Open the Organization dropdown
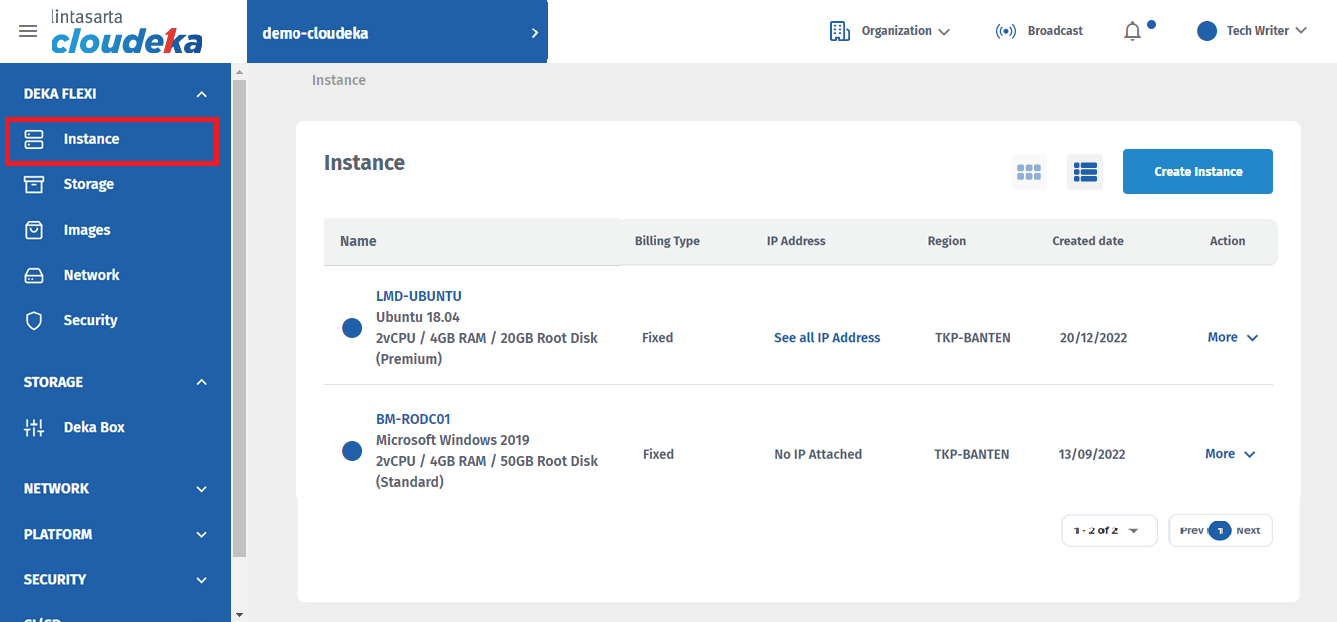 coord(890,31)
